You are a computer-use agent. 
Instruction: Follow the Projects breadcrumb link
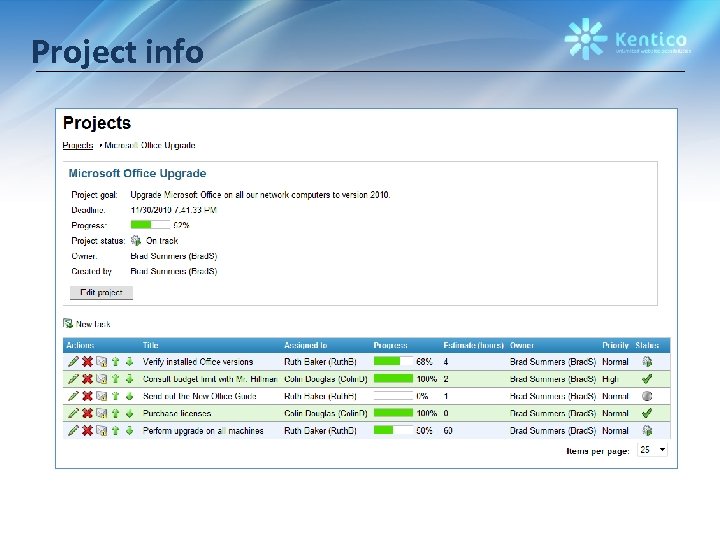[78, 145]
